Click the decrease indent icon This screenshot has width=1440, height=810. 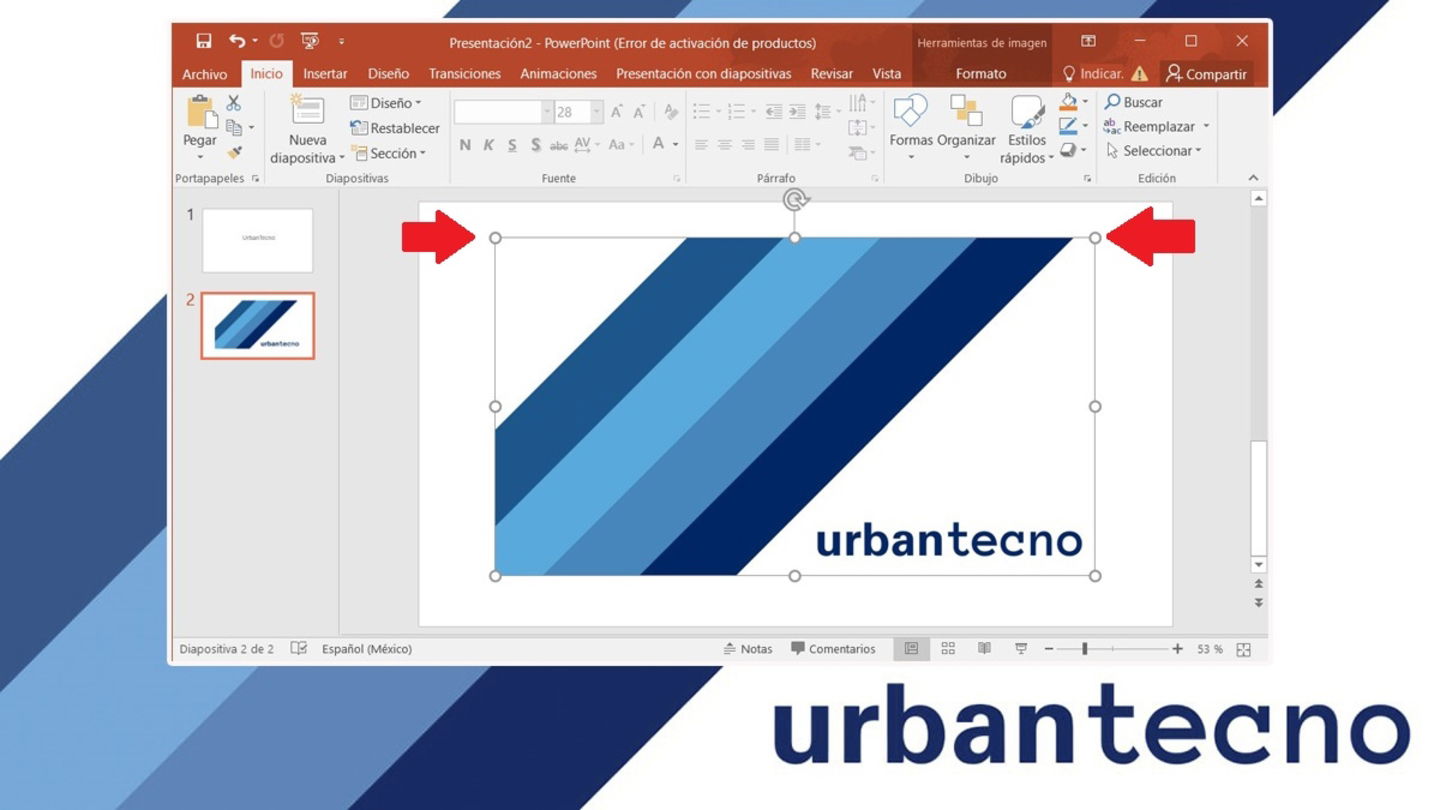773,112
